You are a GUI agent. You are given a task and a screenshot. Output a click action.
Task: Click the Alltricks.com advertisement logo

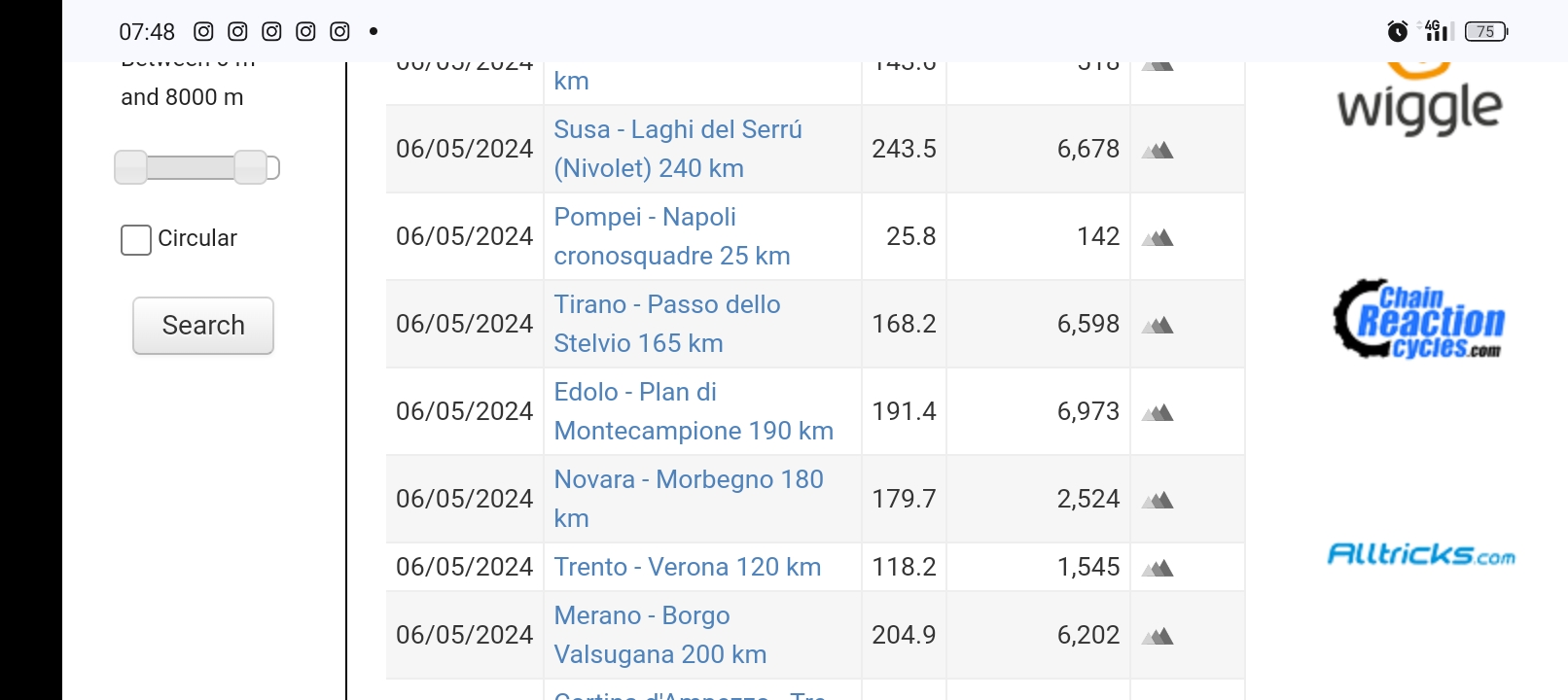pos(1421,554)
